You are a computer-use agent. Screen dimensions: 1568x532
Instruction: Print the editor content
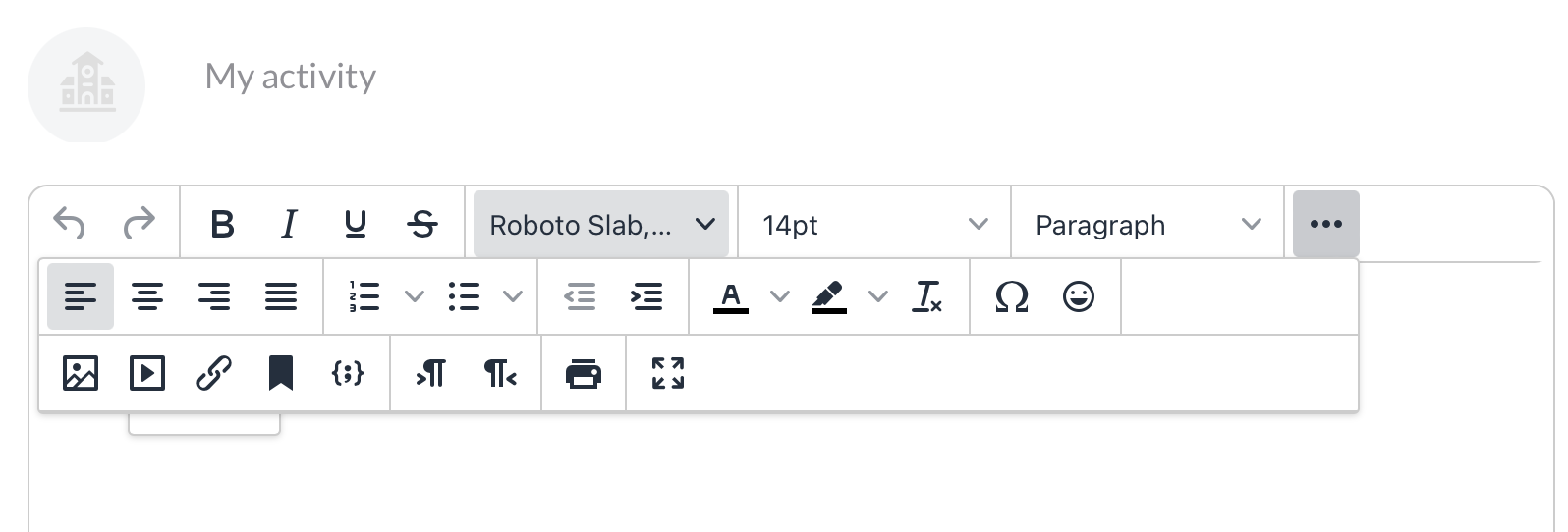pyautogui.click(x=584, y=374)
